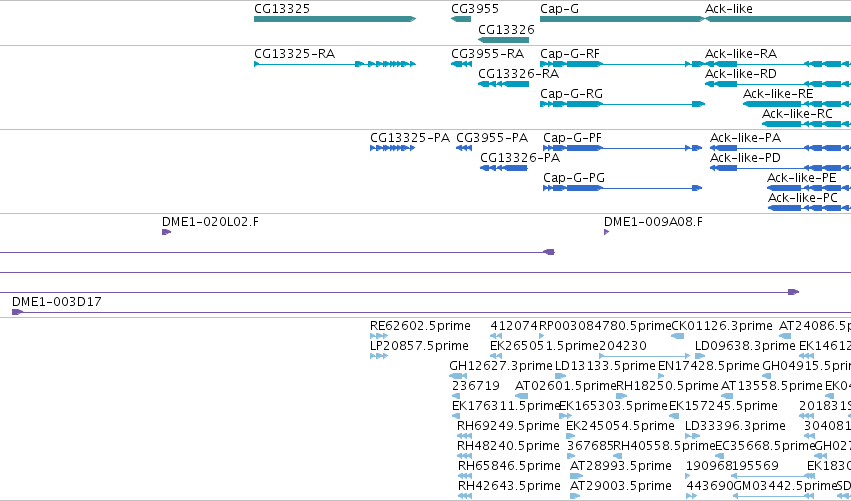The image size is (851, 501).
Task: Click the Cap-G gene bar
Action: point(621,19)
